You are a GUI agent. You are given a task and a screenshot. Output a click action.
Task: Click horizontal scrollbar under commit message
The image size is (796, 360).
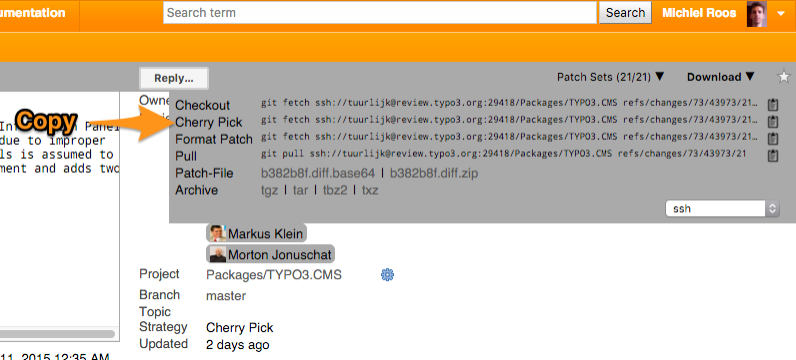pos(57,334)
